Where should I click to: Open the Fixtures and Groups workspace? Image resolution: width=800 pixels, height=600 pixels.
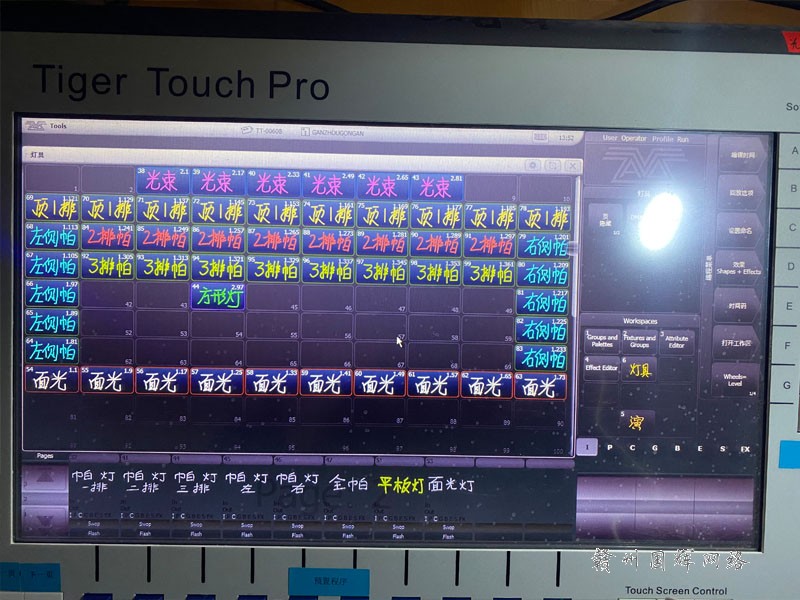(639, 341)
